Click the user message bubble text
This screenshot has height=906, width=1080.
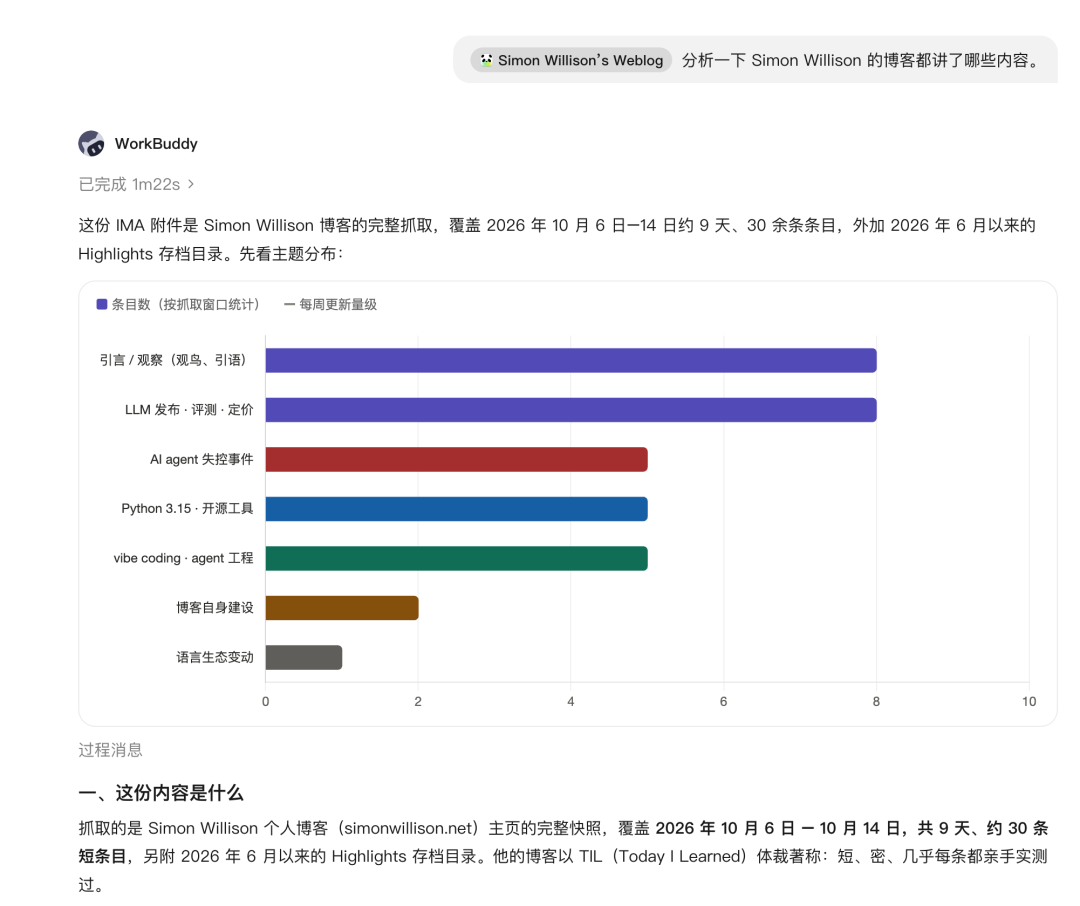(861, 61)
